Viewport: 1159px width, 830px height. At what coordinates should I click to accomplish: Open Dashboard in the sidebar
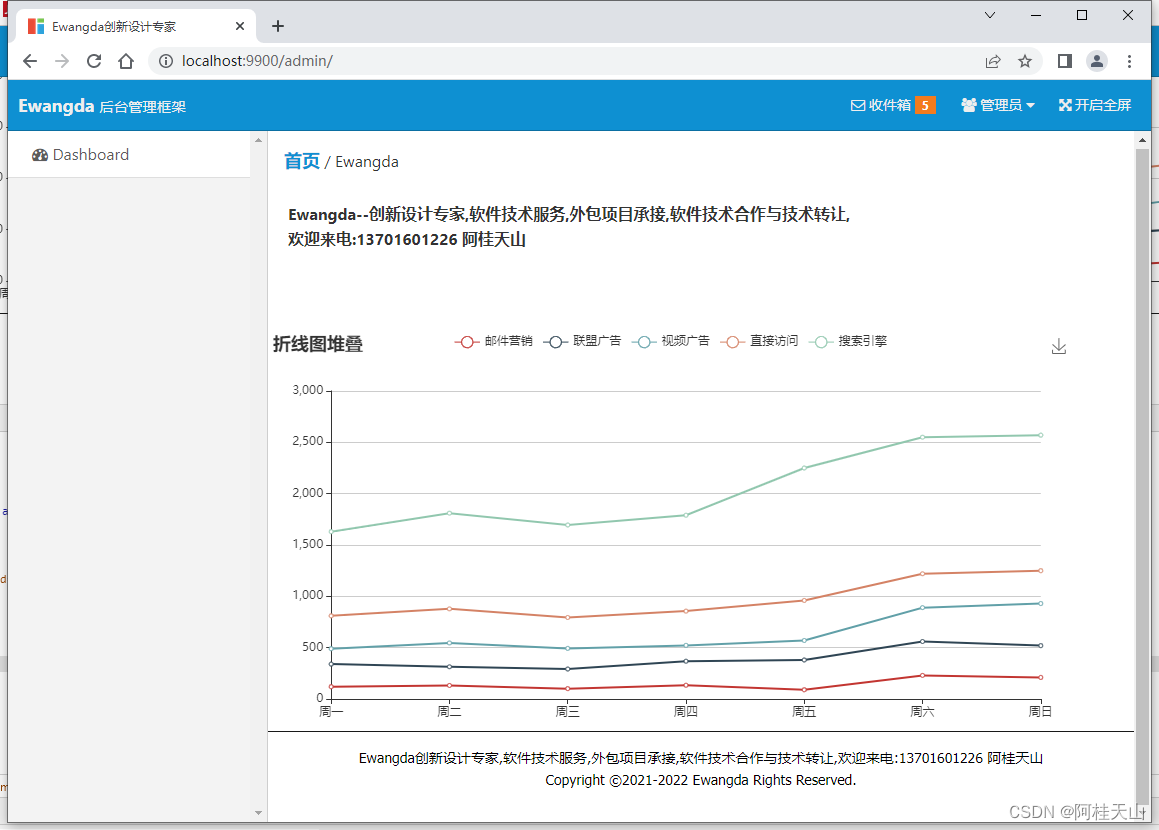[80, 154]
